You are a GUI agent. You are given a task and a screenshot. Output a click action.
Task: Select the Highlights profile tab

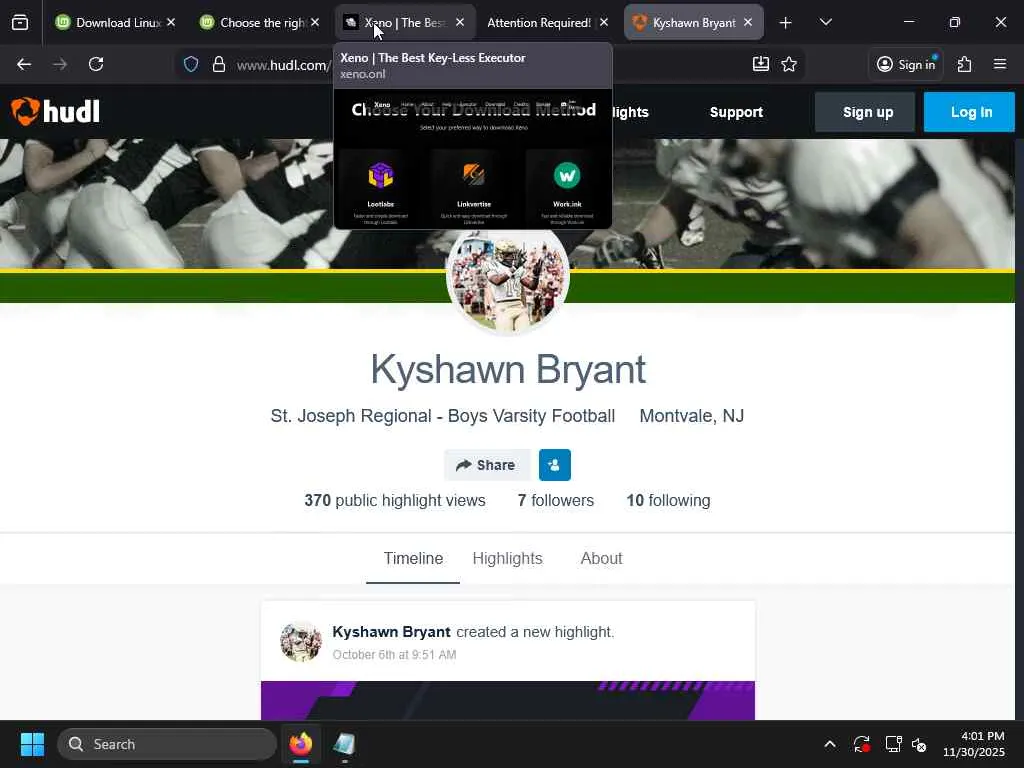coord(507,559)
